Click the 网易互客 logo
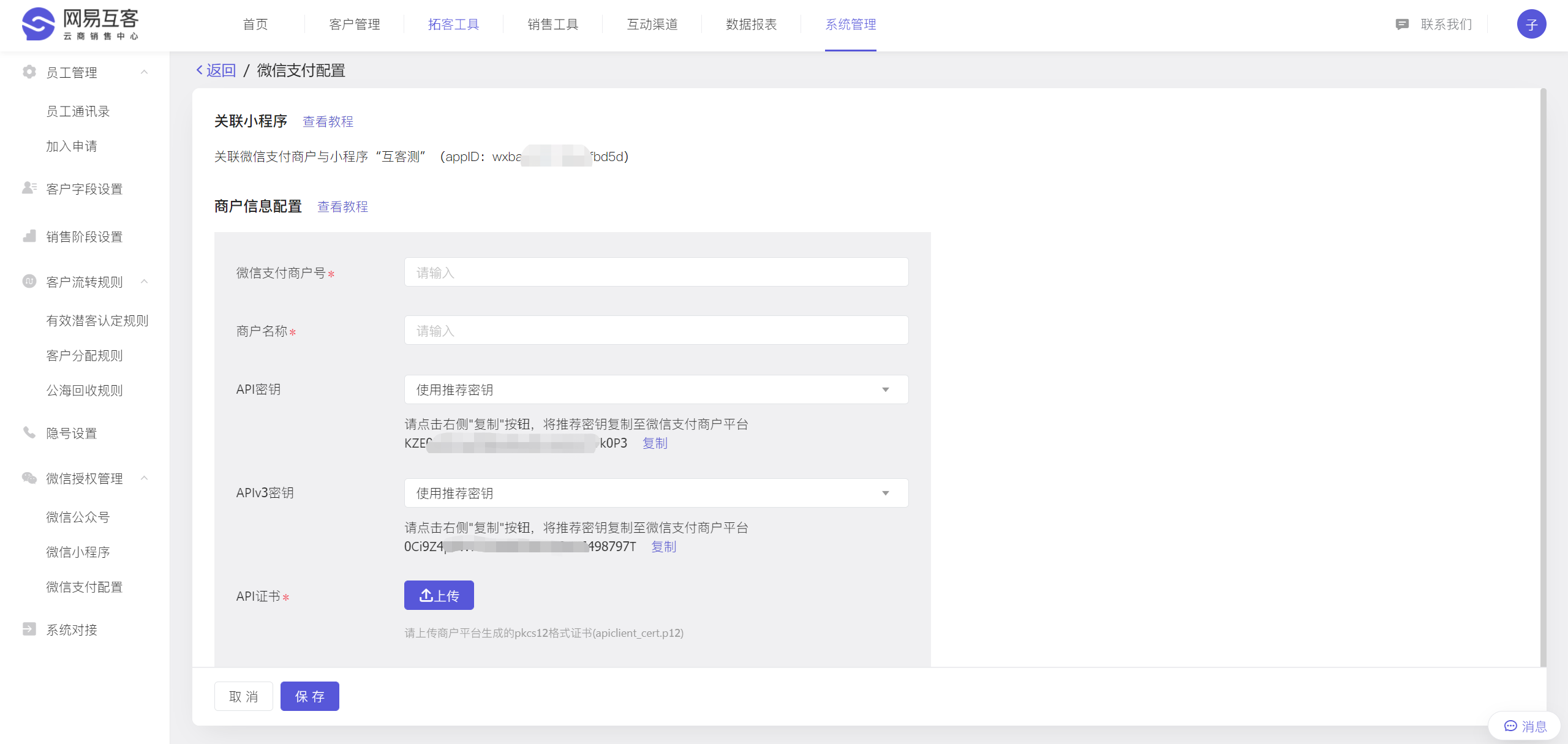This screenshot has width=1568, height=744. [80, 24]
